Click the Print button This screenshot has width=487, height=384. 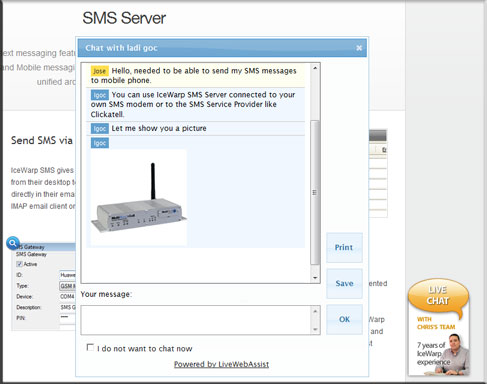point(344,248)
